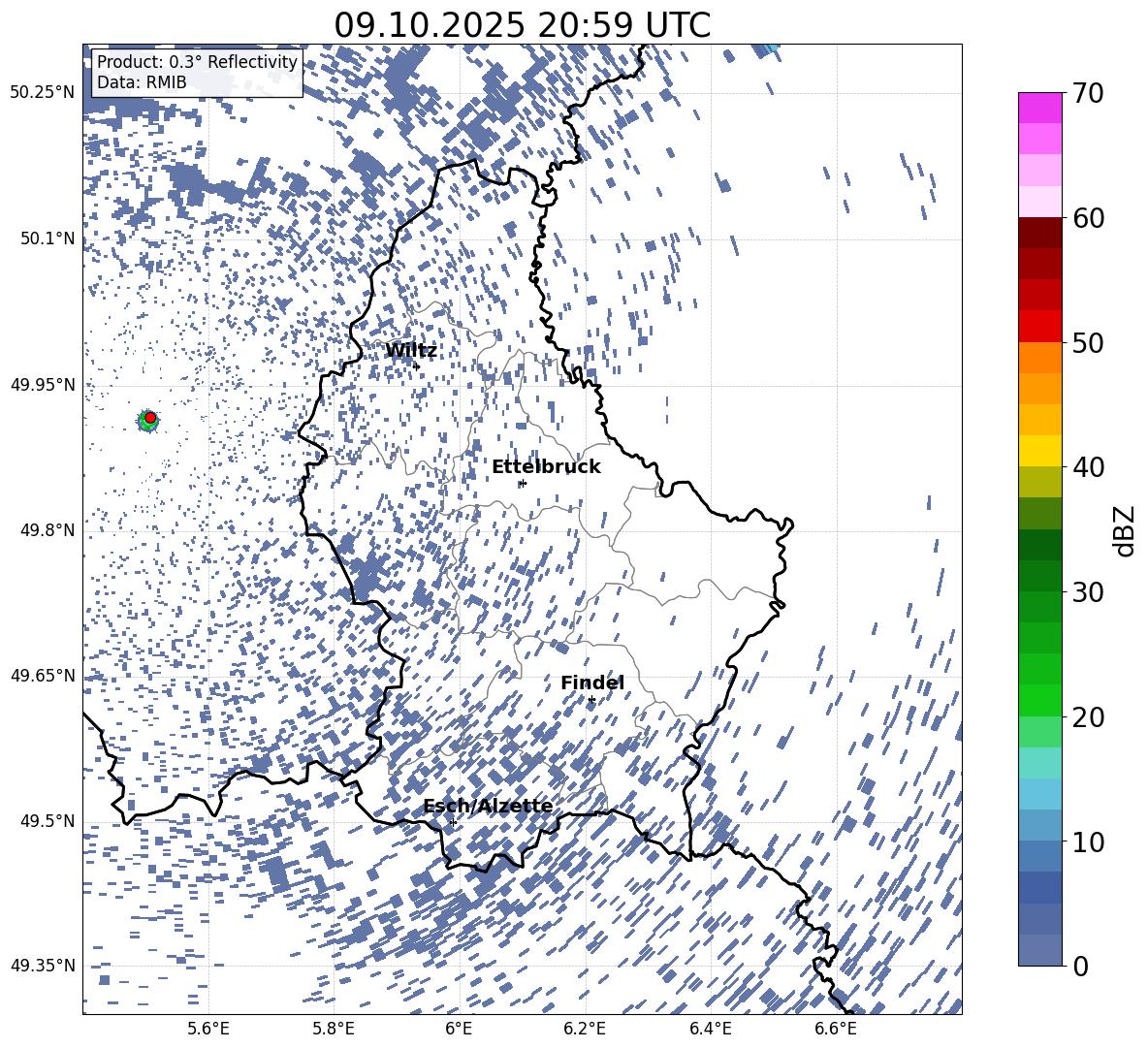Image resolution: width=1148 pixels, height=1048 pixels.
Task: Select the Ettelbruck city label
Action: pyautogui.click(x=546, y=467)
